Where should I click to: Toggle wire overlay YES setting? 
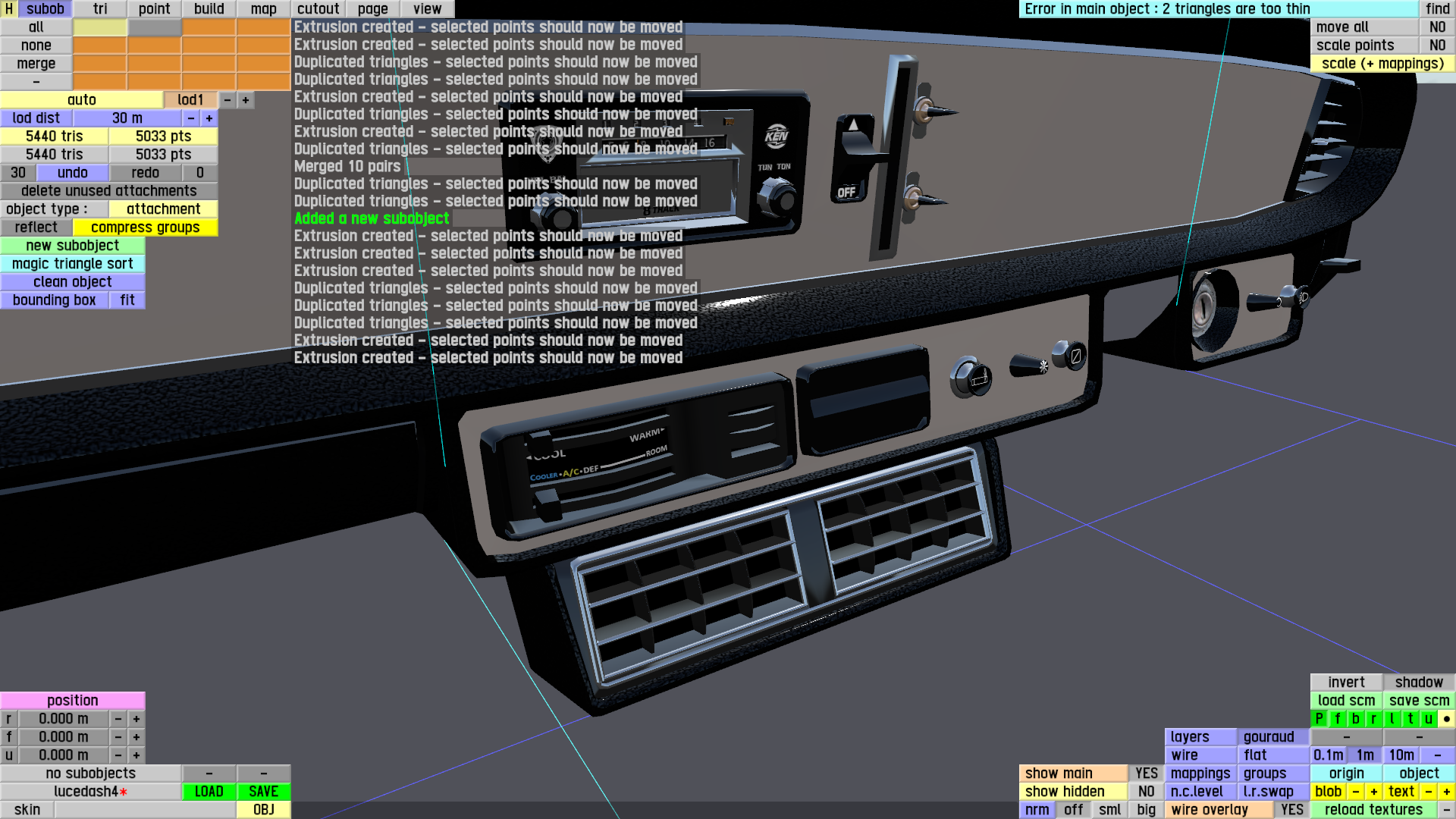point(1291,810)
